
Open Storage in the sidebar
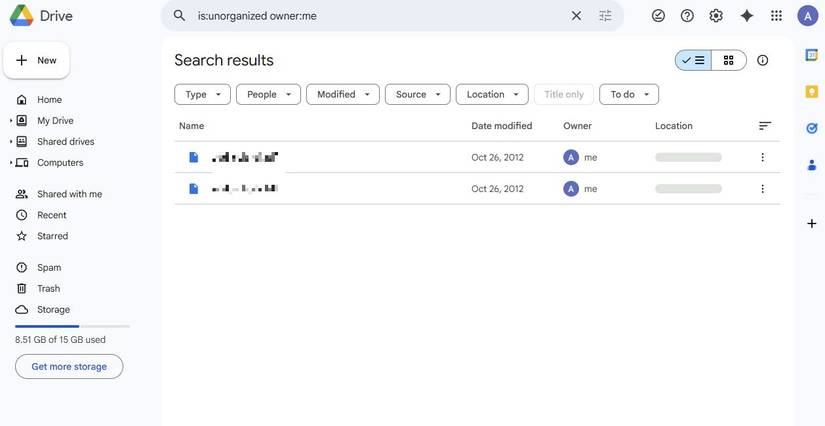point(53,310)
